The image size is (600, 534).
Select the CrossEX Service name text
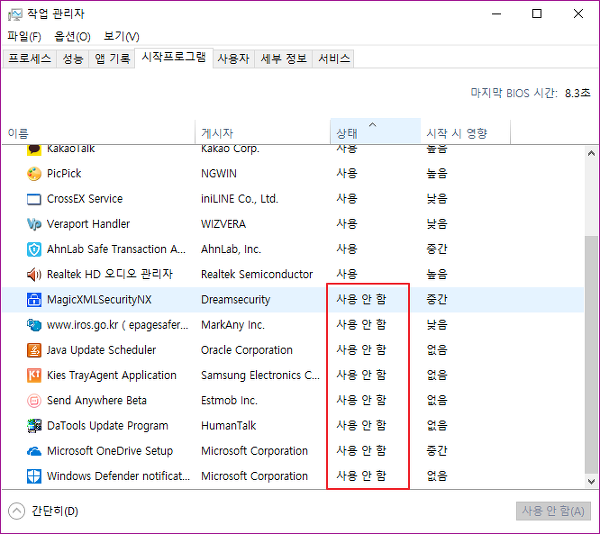coord(85,199)
